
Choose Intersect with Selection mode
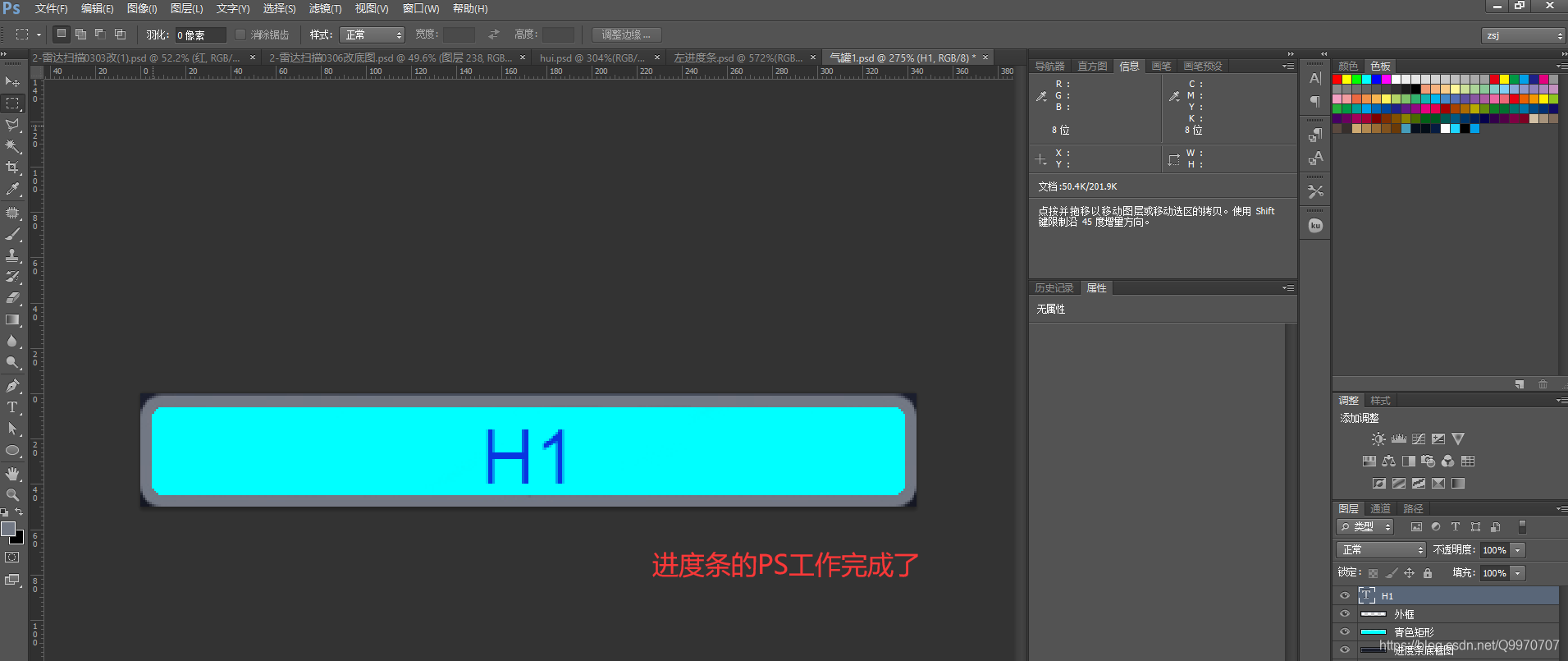[120, 34]
